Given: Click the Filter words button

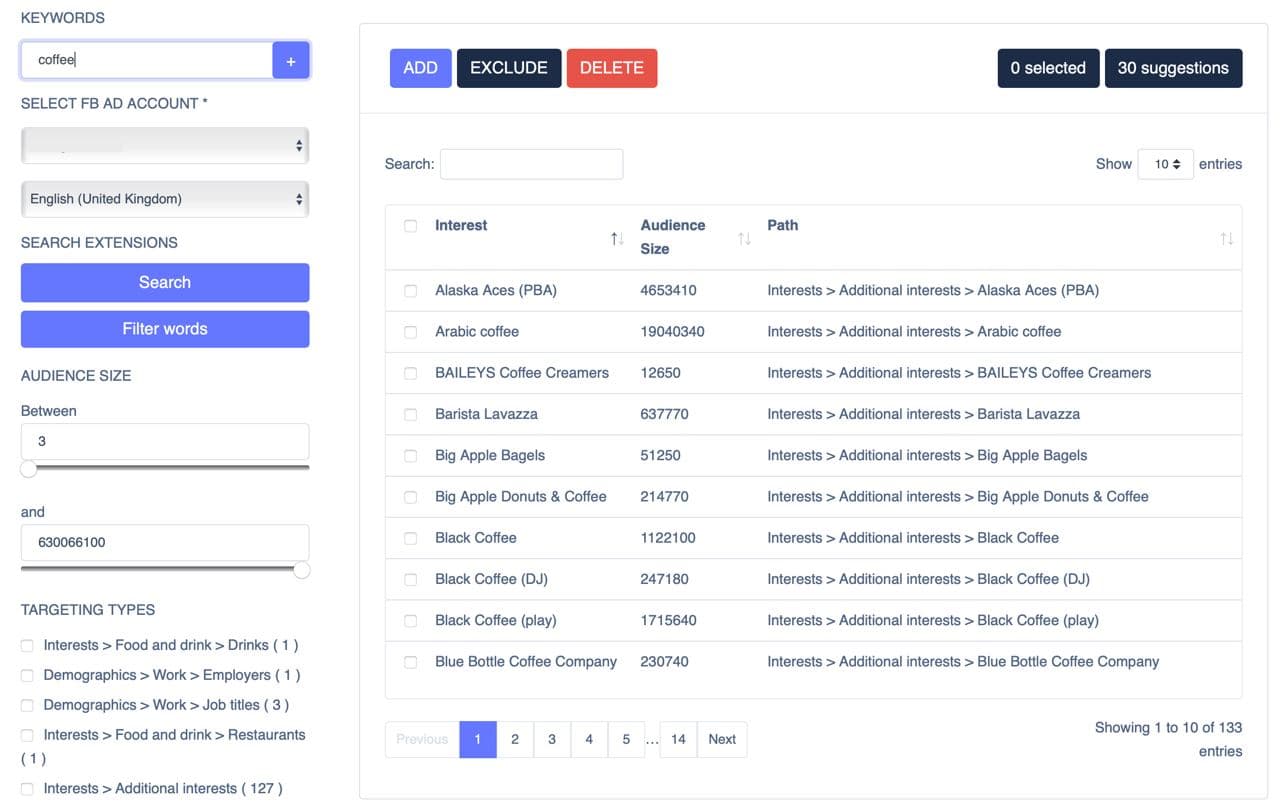Looking at the screenshot, I should (165, 329).
